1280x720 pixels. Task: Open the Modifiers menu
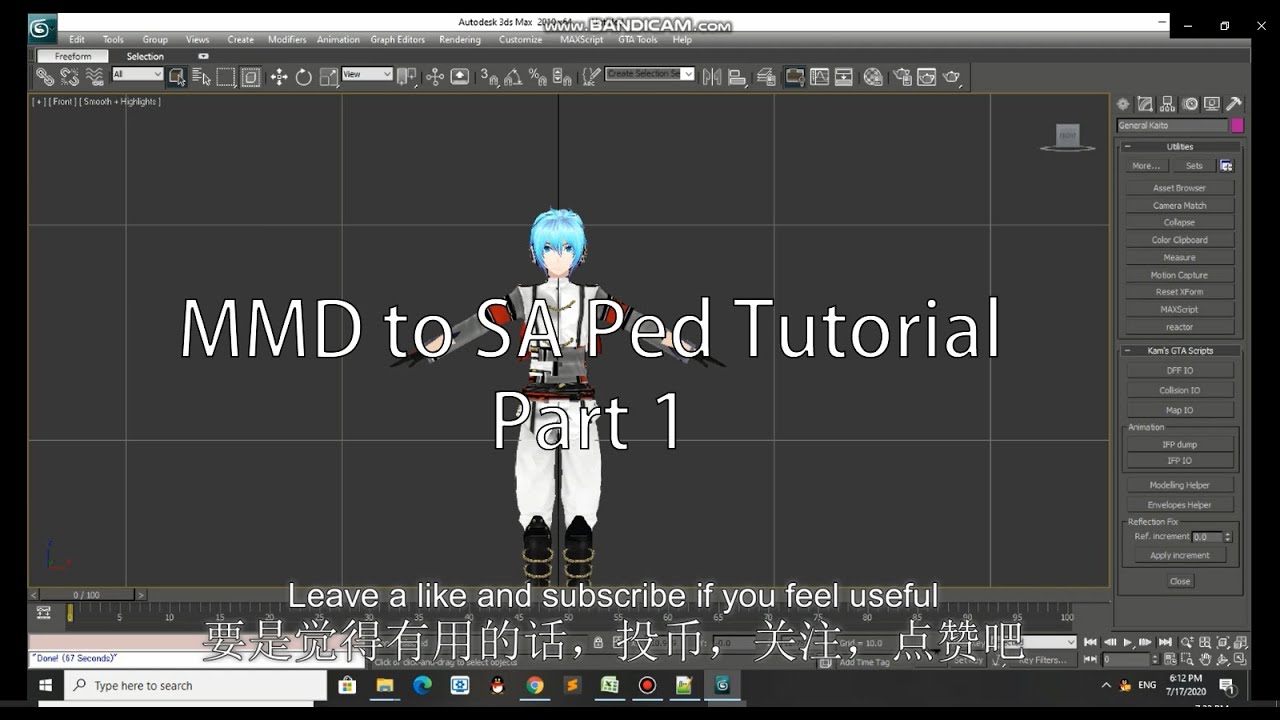[287, 40]
